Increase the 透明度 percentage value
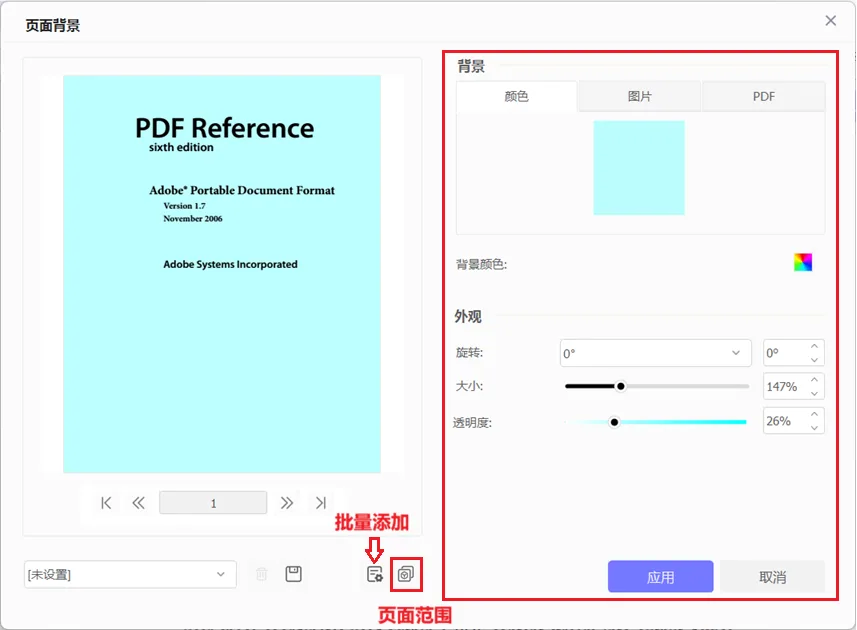The height and width of the screenshot is (630, 857). pyautogui.click(x=814, y=414)
